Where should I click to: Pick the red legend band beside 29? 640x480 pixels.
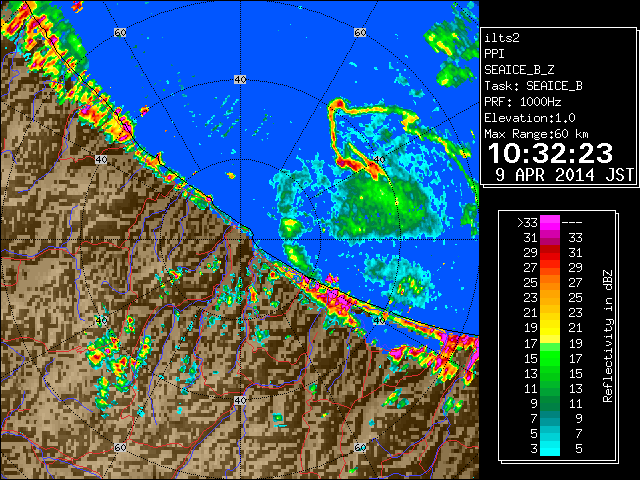550,253
